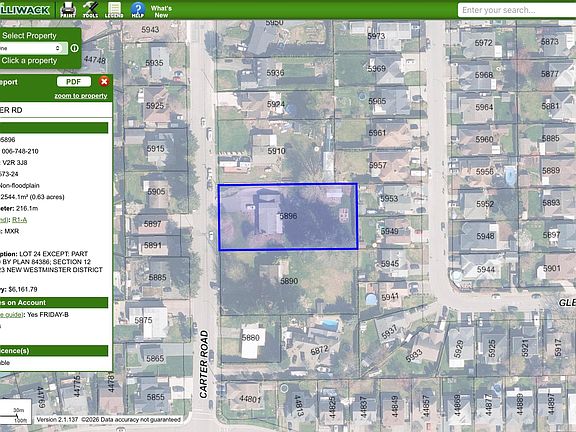This screenshot has width=576, height=432.
Task: Click parcel label 5956
Action: [x=485, y=172]
